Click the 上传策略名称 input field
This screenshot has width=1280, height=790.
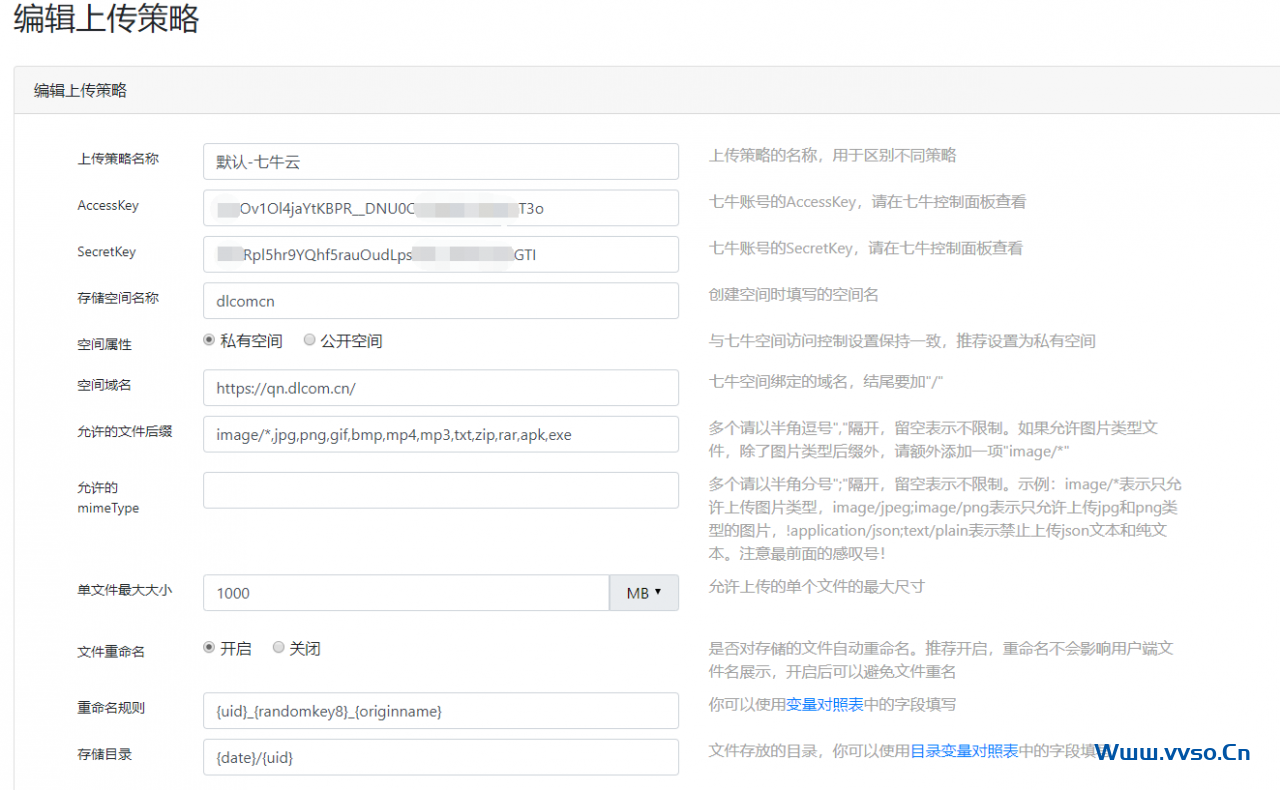pos(440,162)
